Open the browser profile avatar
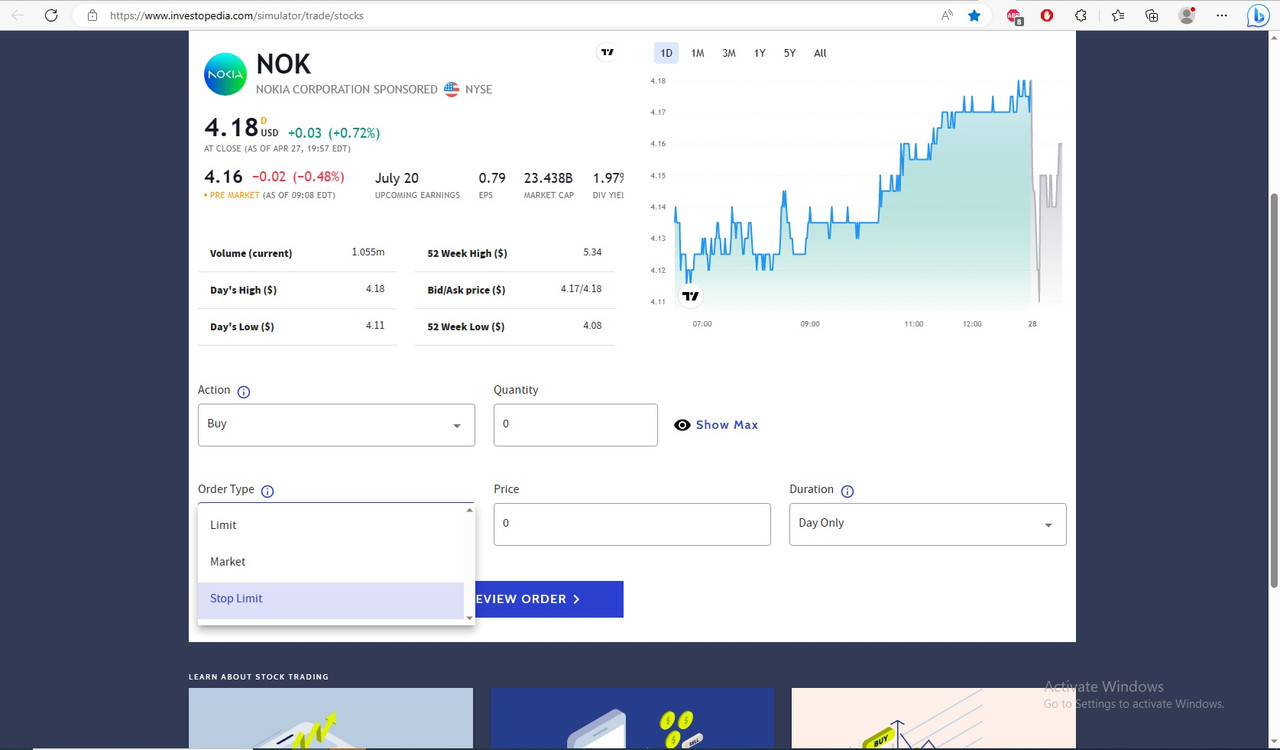Screen dimensions: 1280x750 tap(1187, 15)
